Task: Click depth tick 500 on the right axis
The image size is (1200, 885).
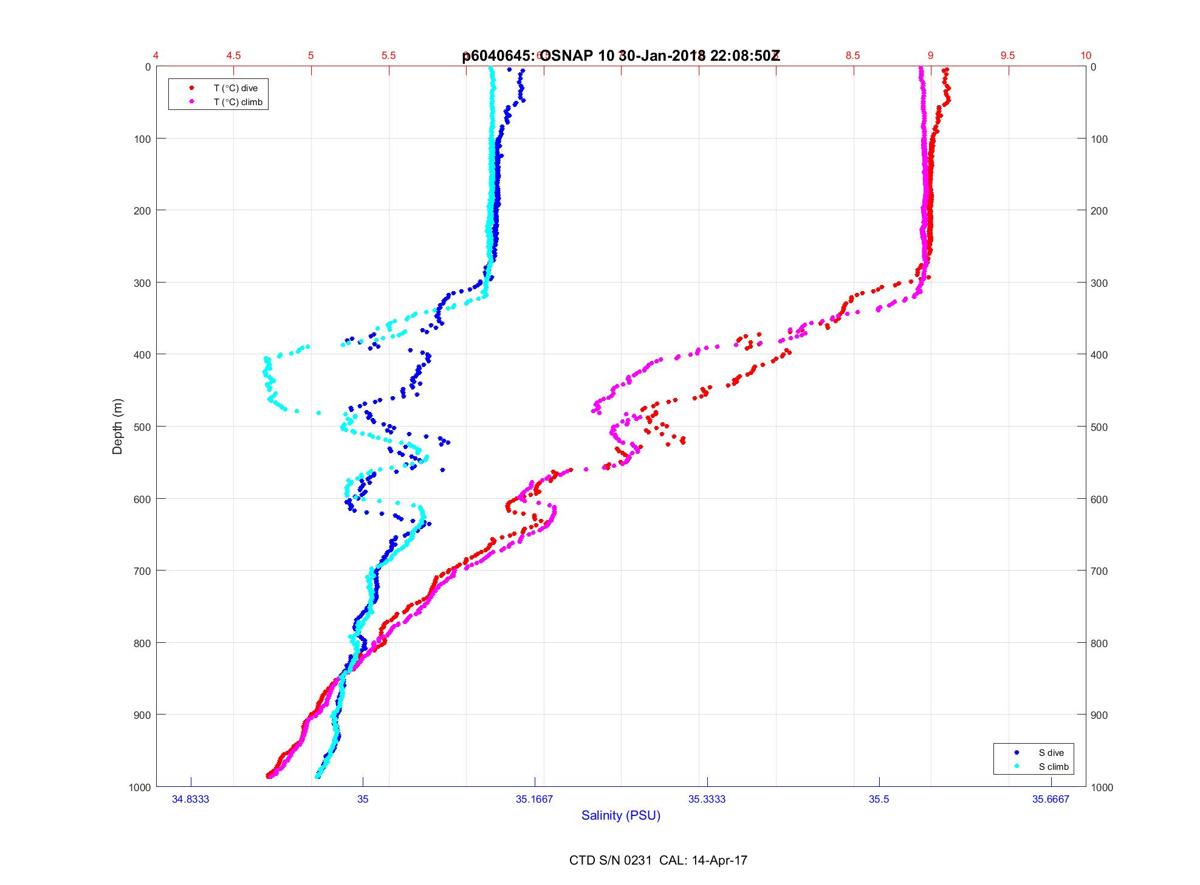Action: point(1100,427)
